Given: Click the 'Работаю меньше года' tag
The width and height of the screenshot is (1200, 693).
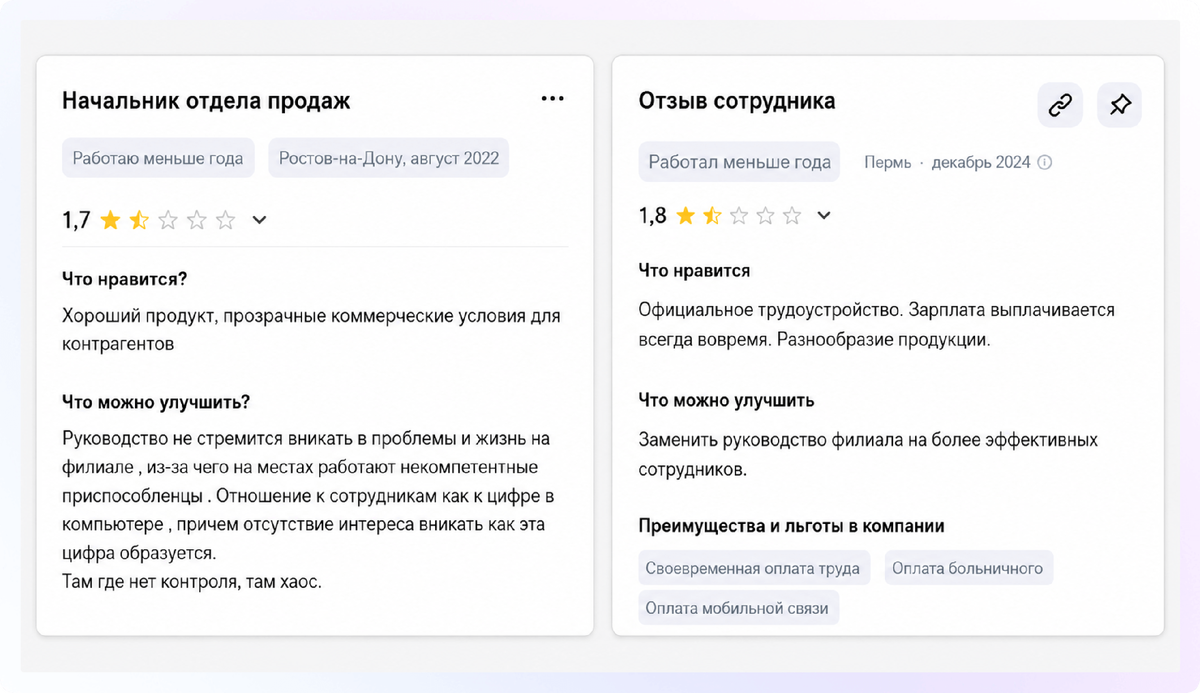Looking at the screenshot, I should point(158,158).
